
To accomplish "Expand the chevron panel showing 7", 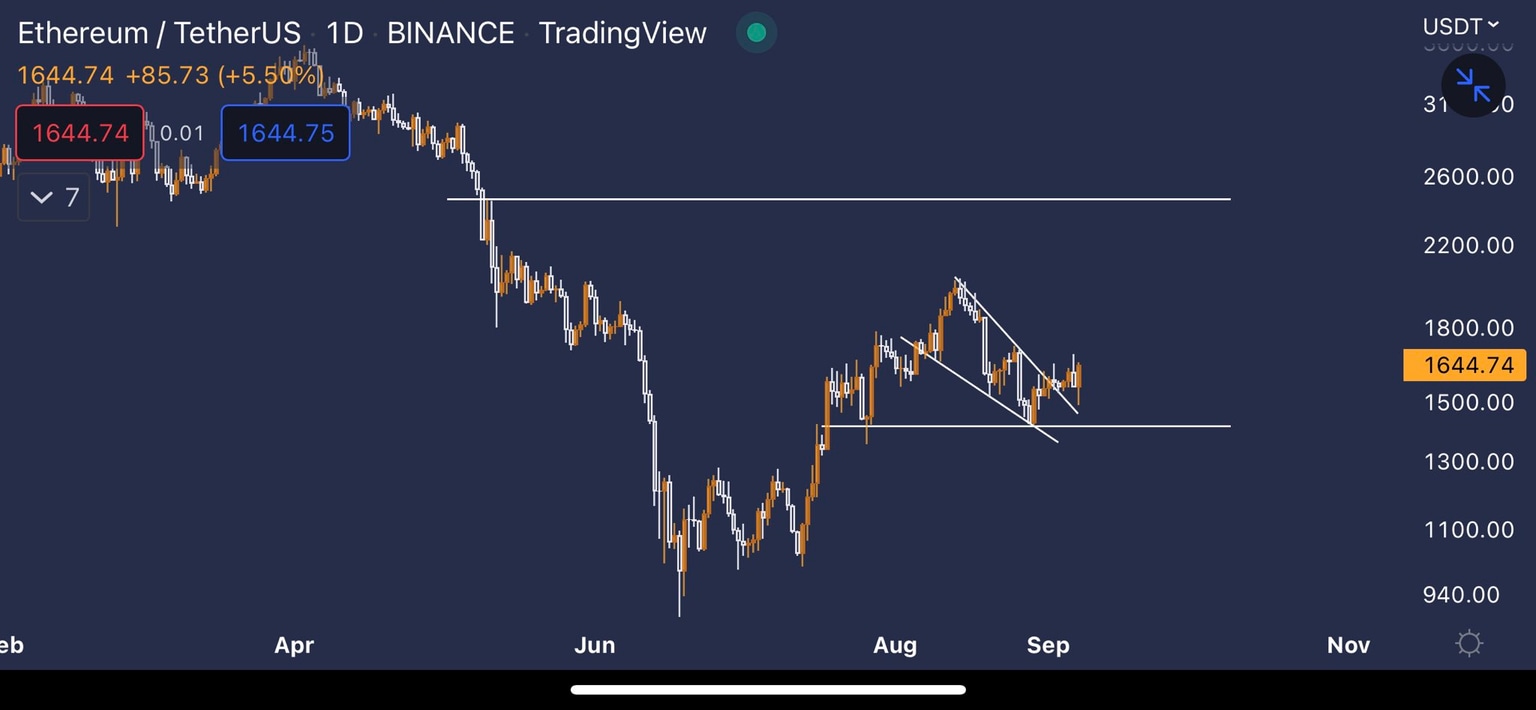I will click(53, 197).
